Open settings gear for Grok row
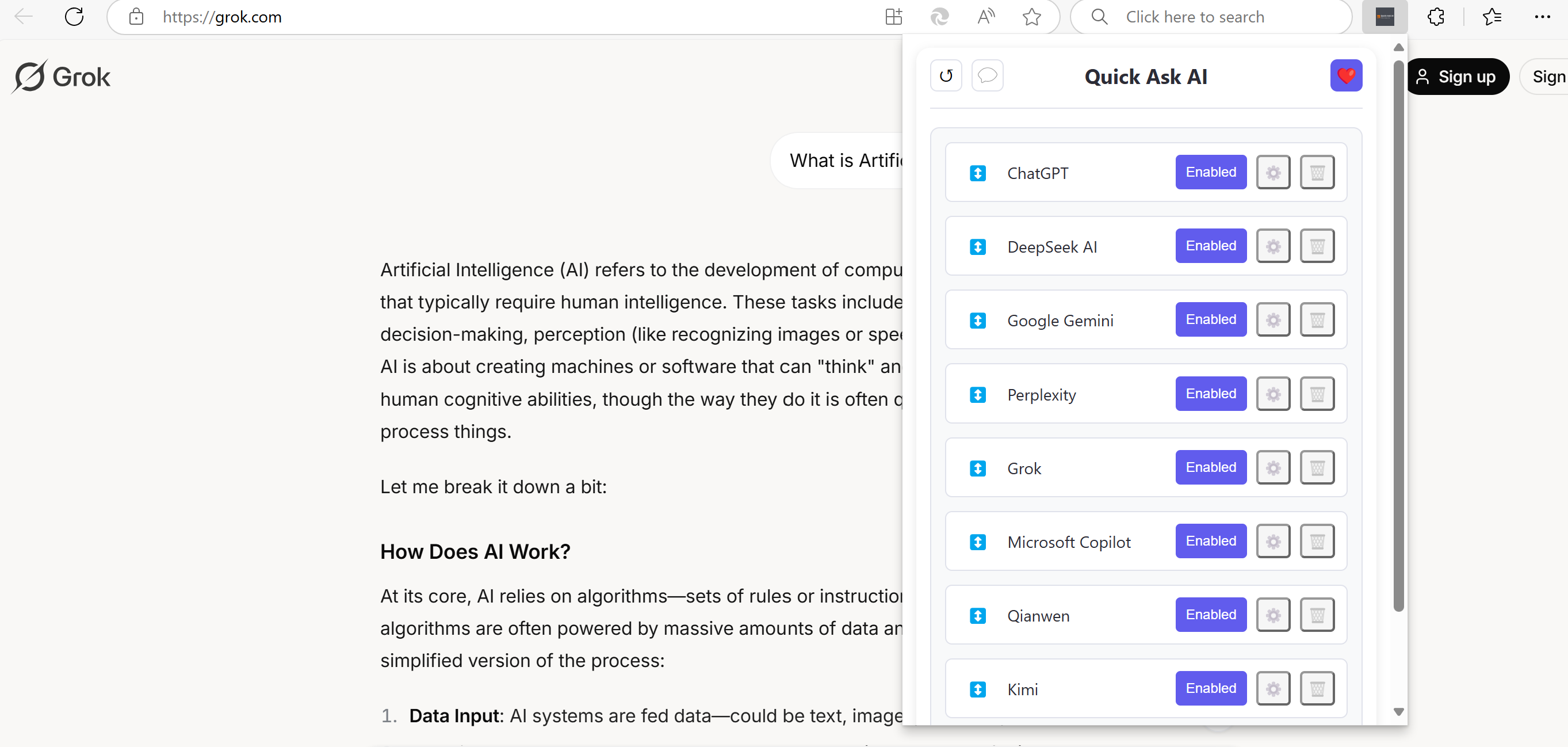 tap(1273, 467)
